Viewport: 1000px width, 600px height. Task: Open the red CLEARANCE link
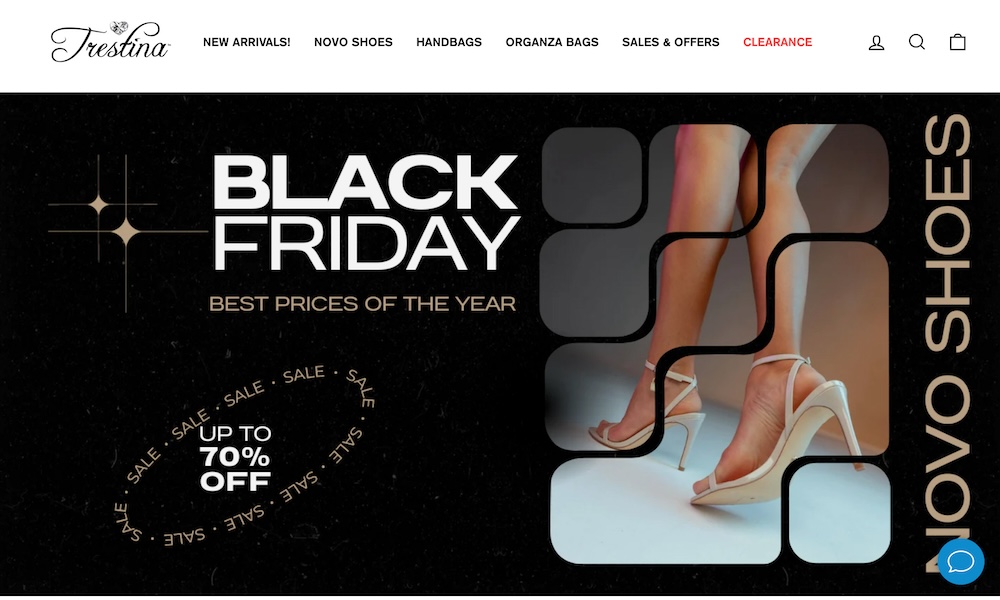(x=777, y=42)
